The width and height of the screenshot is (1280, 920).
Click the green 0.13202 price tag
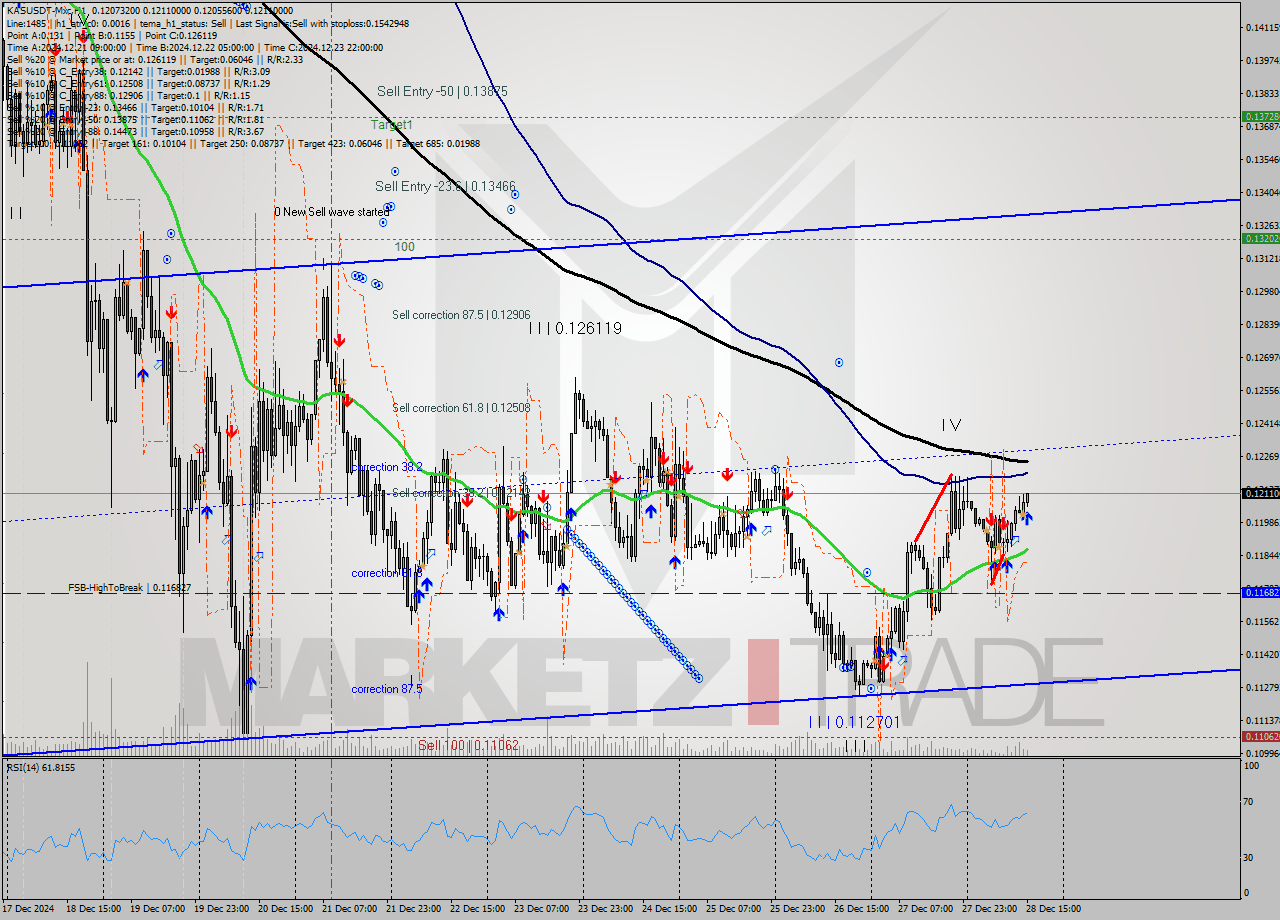(x=1259, y=238)
